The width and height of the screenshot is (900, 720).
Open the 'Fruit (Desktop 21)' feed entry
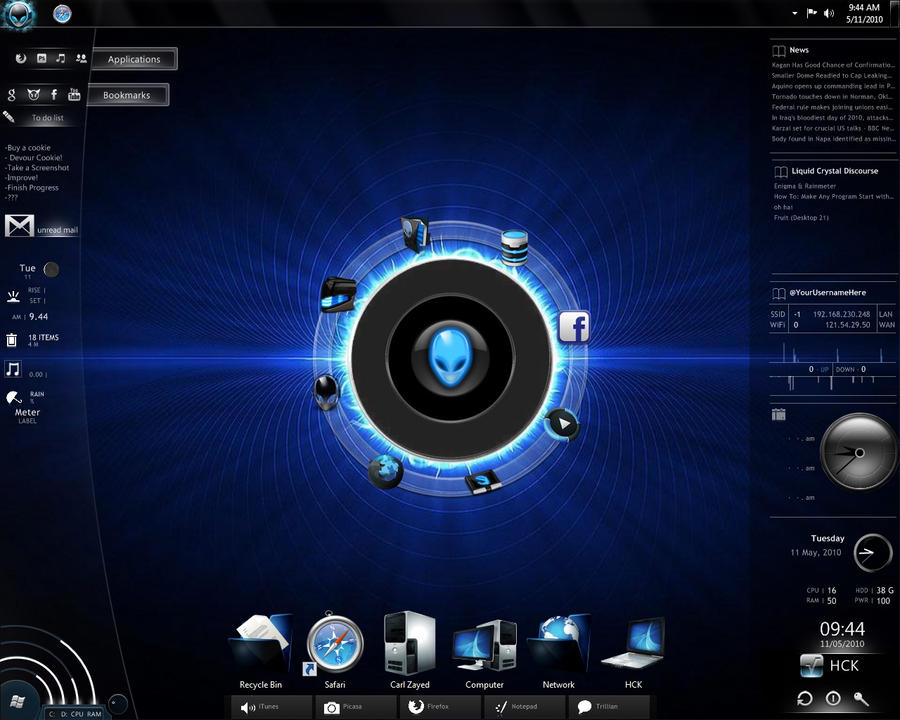801,218
